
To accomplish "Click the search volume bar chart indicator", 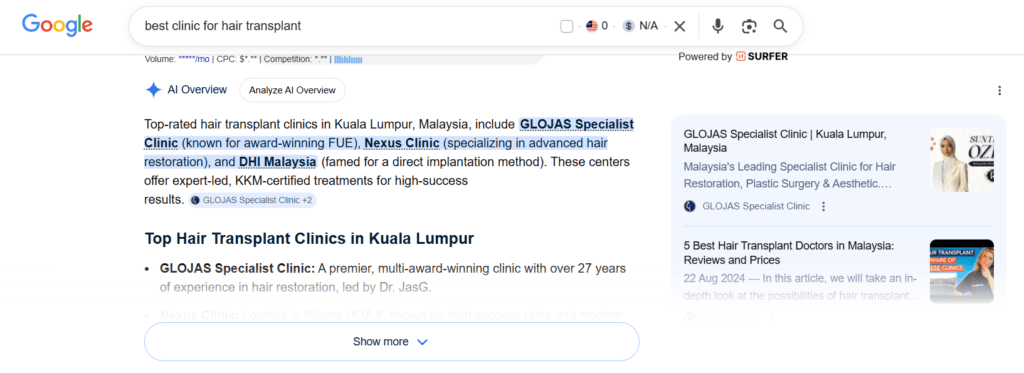I will [348, 59].
